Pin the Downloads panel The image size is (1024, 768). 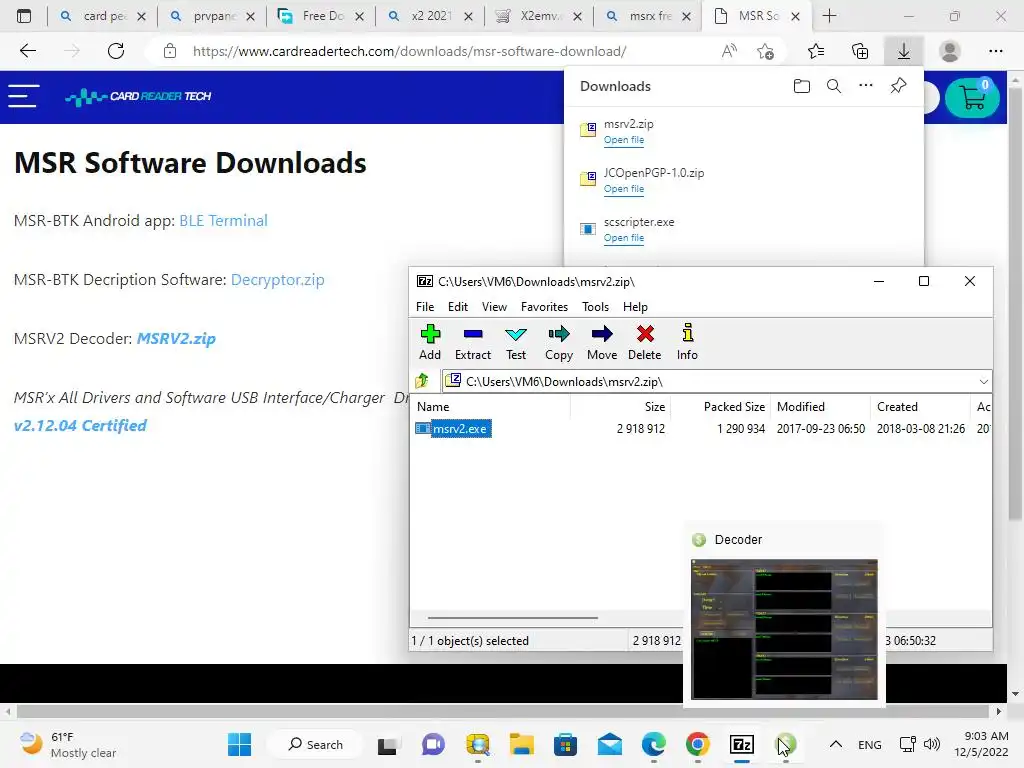[x=899, y=86]
